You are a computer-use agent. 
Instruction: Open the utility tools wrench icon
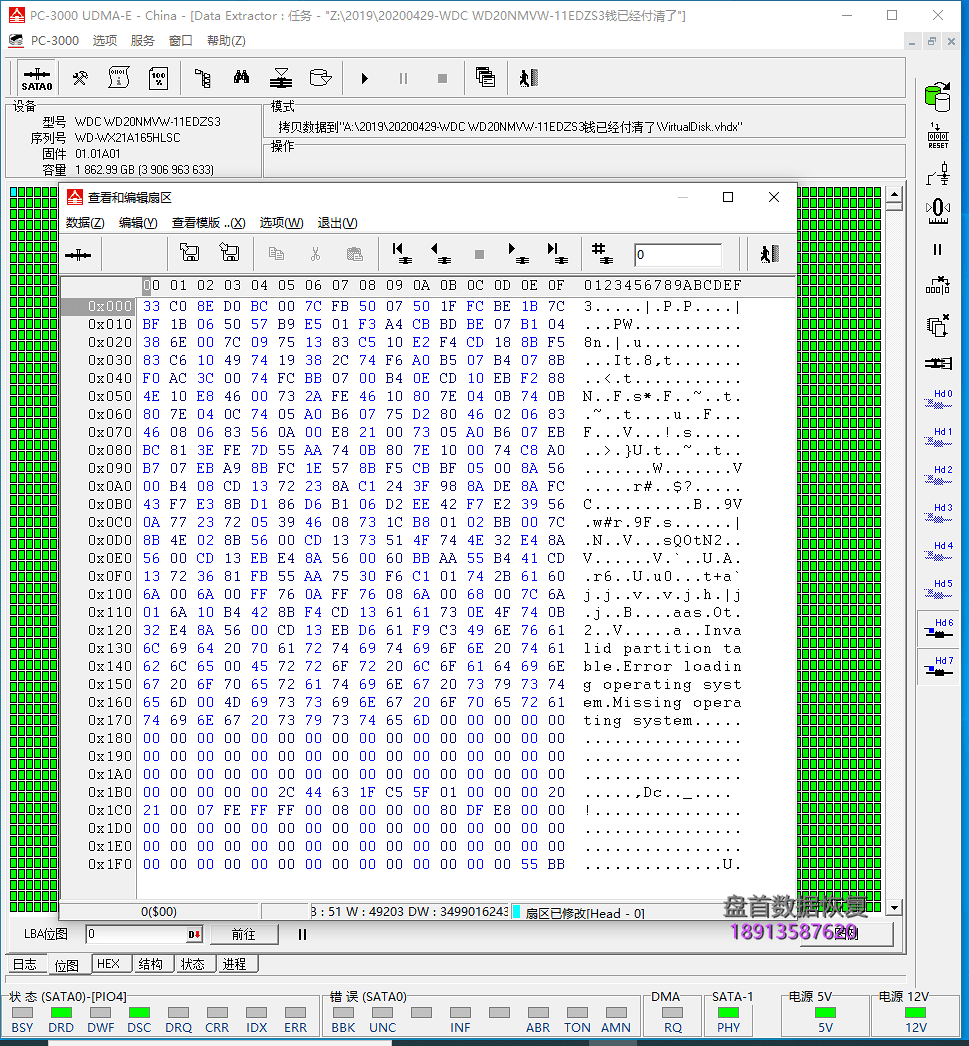(x=80, y=79)
